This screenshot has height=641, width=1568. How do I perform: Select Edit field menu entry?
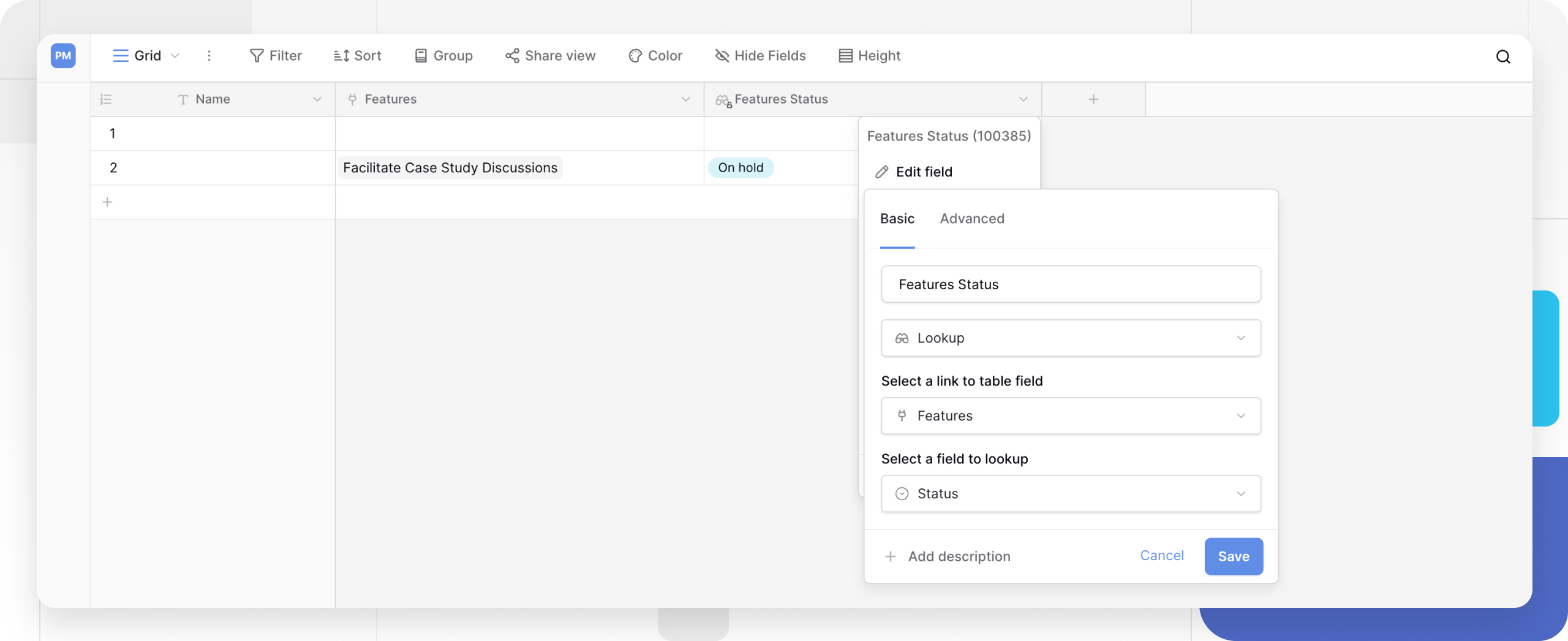click(923, 172)
